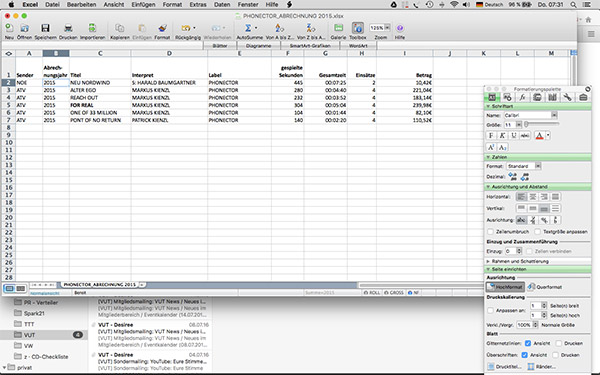Click the Kopieren toolbar icon
Screen dimensions: 600x375
tap(119, 28)
